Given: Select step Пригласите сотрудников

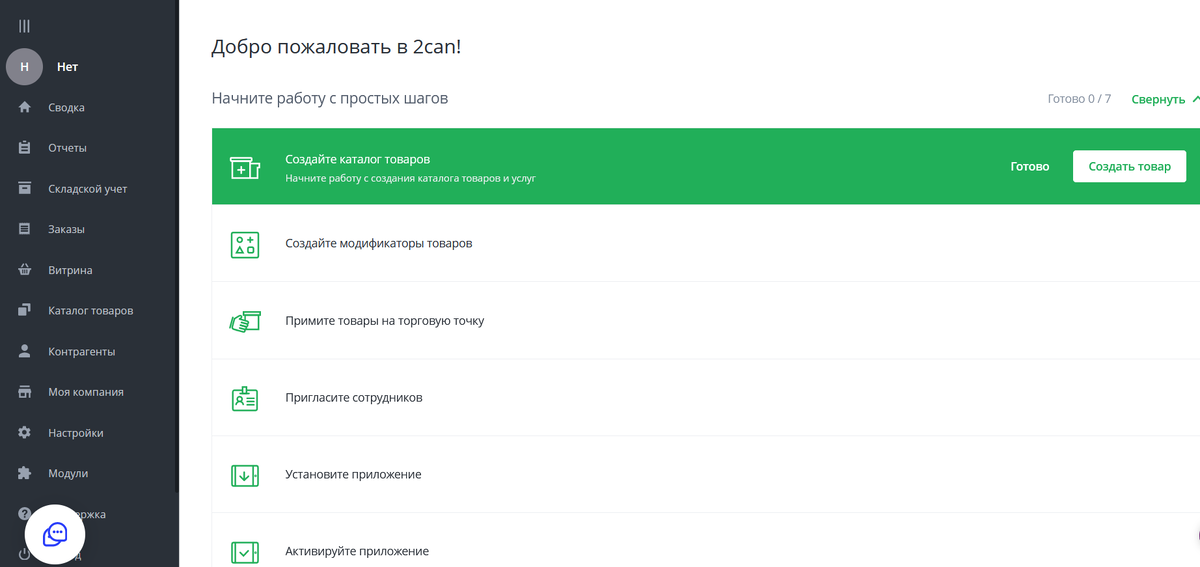Looking at the screenshot, I should [706, 398].
